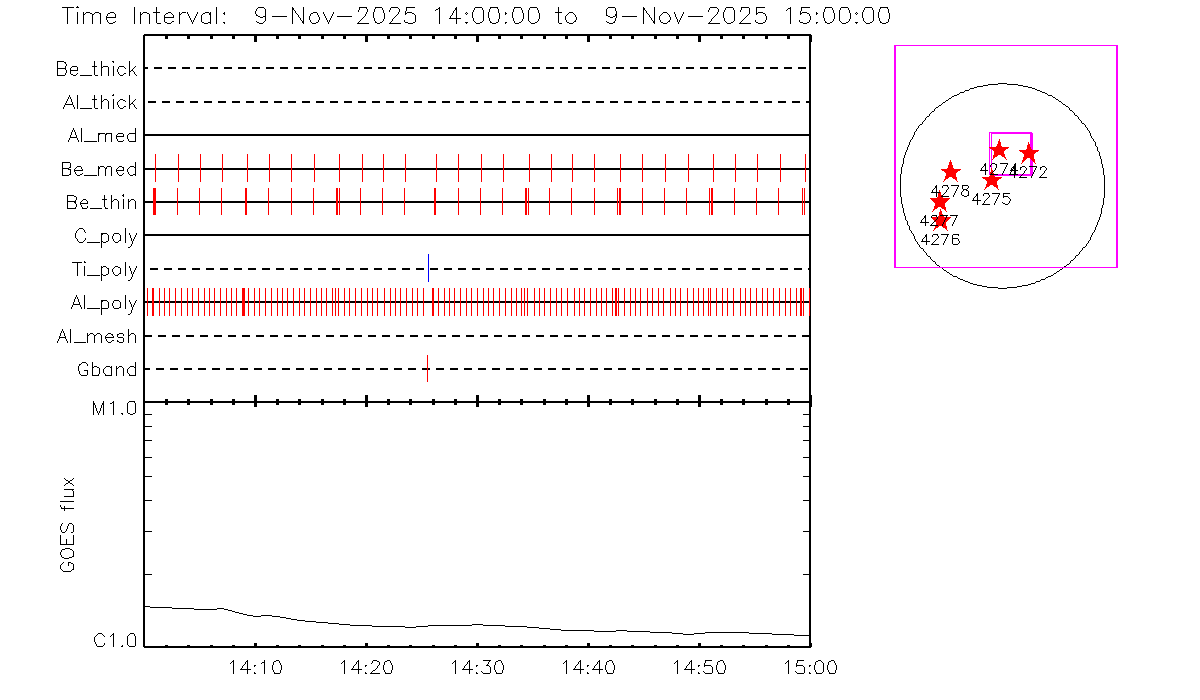Click the star just above label 4277
The width and height of the screenshot is (1200, 700).
[x=939, y=202]
